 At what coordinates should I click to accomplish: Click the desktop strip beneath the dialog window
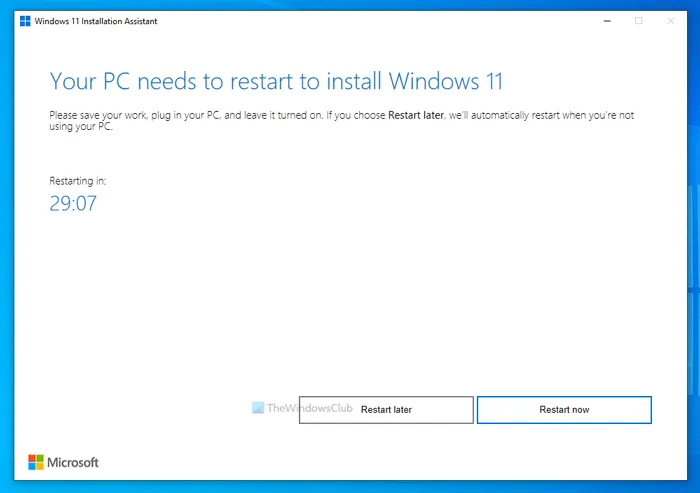click(350, 488)
